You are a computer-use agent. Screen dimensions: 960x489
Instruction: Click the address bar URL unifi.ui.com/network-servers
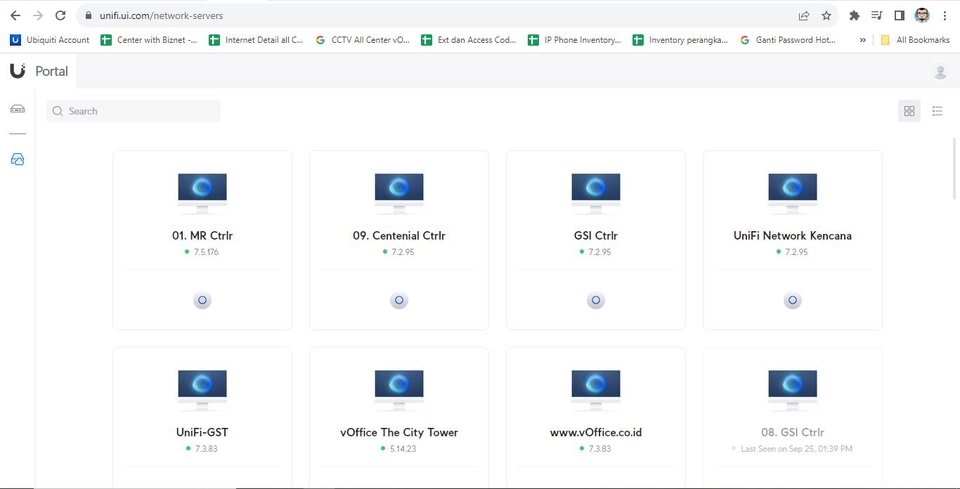[161, 16]
